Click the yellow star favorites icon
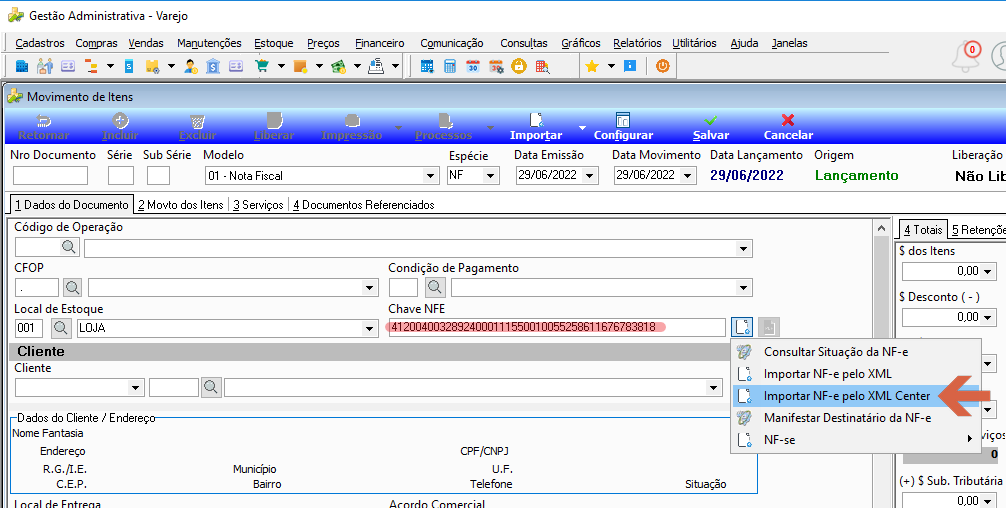Screen dimensions: 1006x508 click(592, 66)
